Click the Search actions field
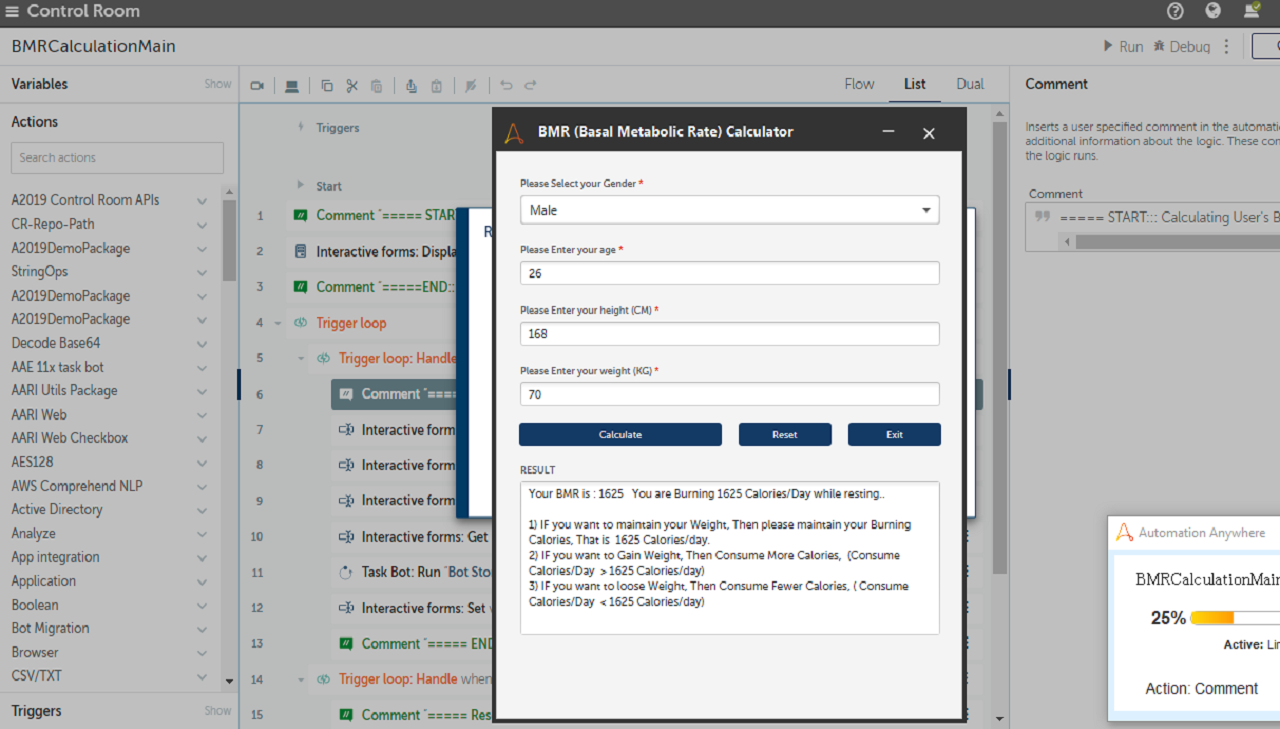 coord(117,158)
